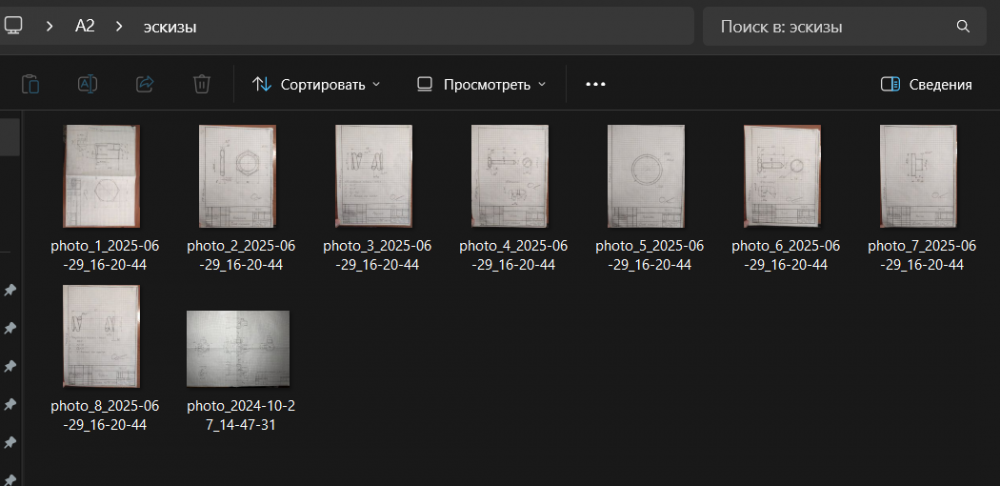The image size is (1000, 486).
Task: Select thumbnail of photo_5_2025-06-29_16-20-44
Action: point(647,176)
